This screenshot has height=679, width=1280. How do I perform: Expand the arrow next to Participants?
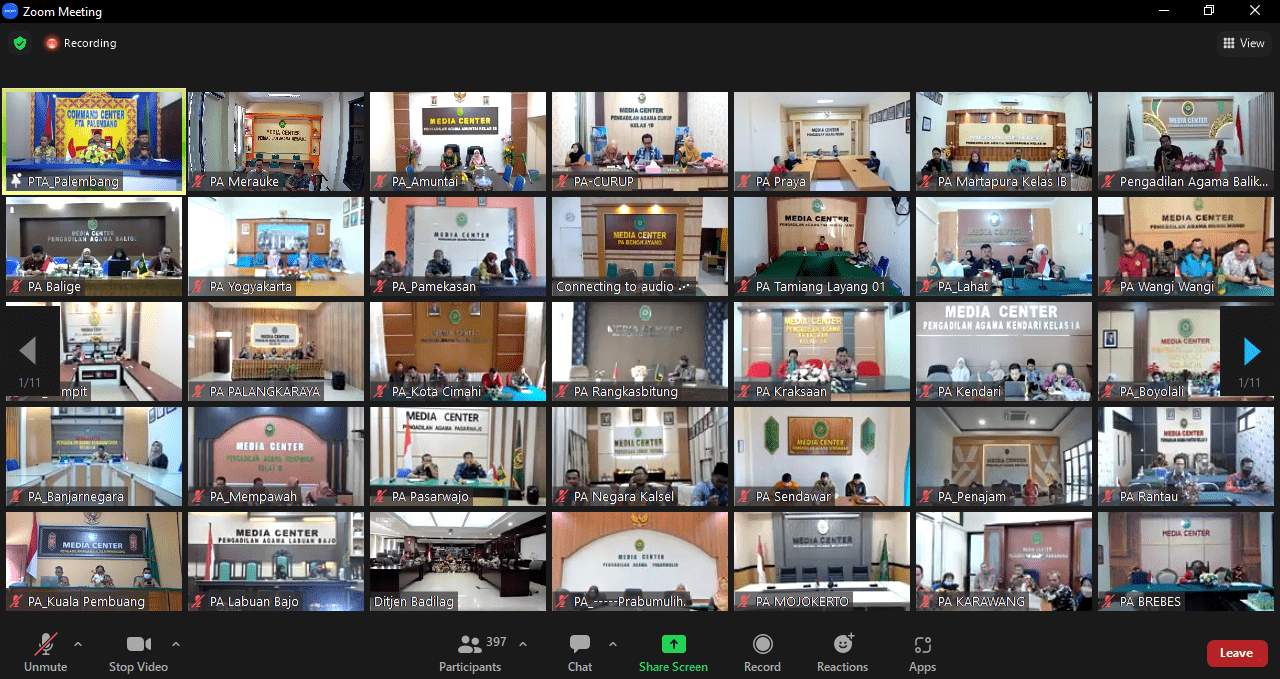point(523,644)
